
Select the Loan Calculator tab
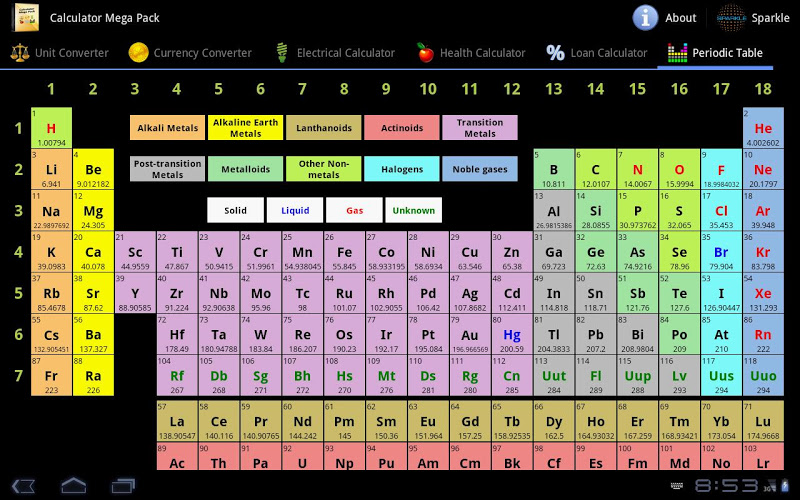click(x=596, y=53)
